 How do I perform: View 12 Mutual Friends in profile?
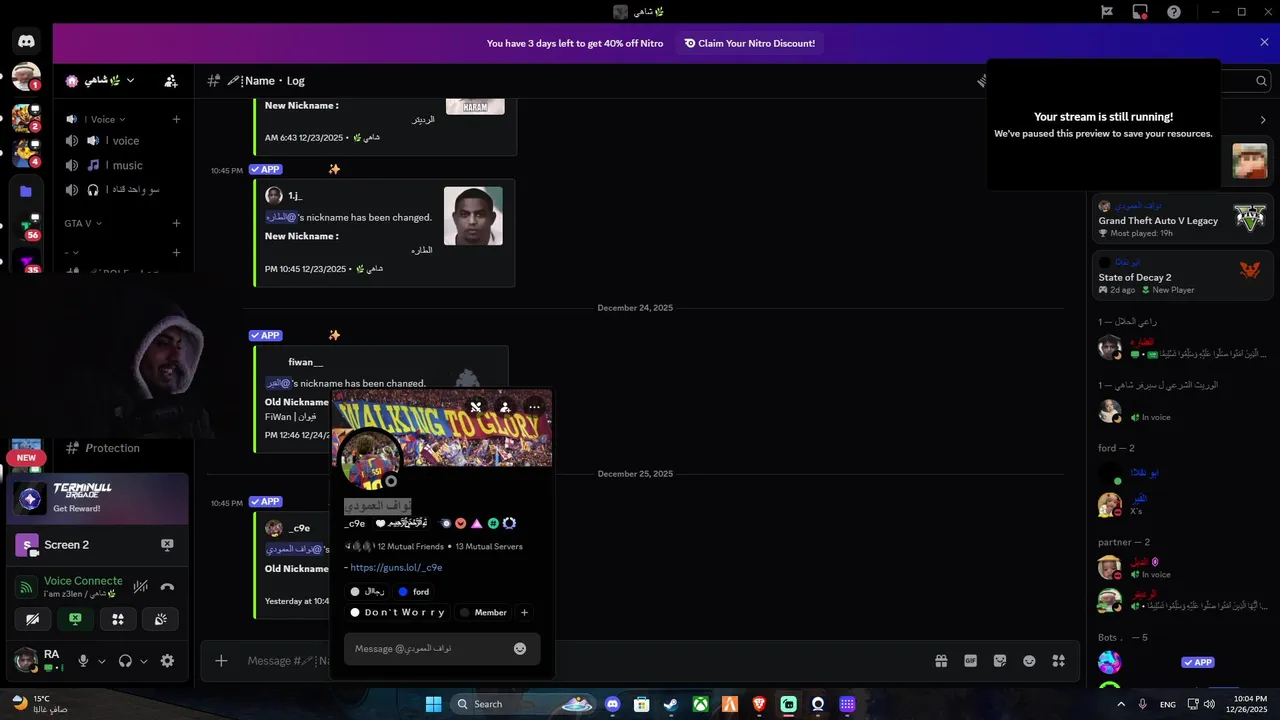[410, 547]
